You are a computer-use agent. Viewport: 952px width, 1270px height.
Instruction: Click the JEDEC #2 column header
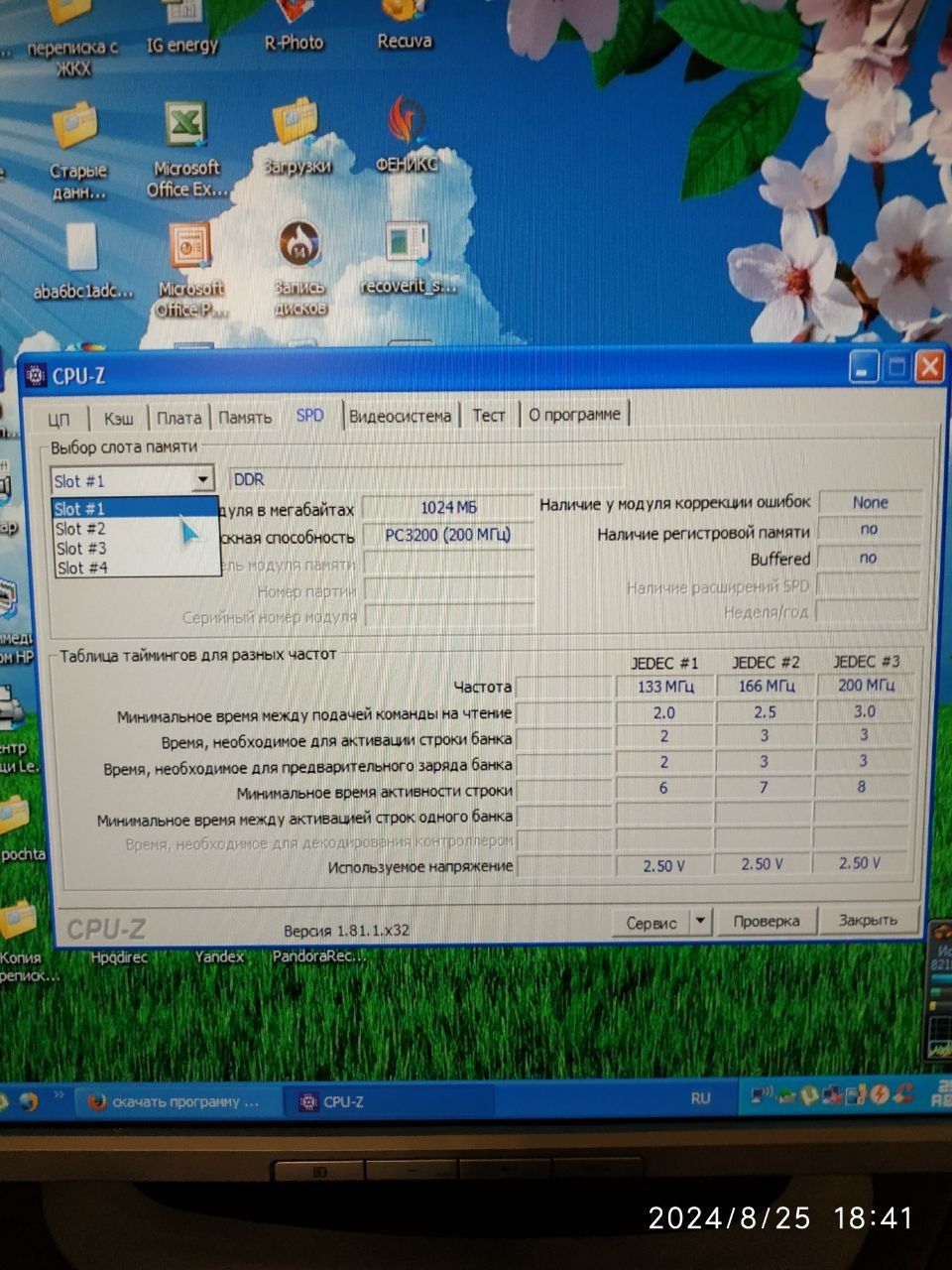click(766, 662)
